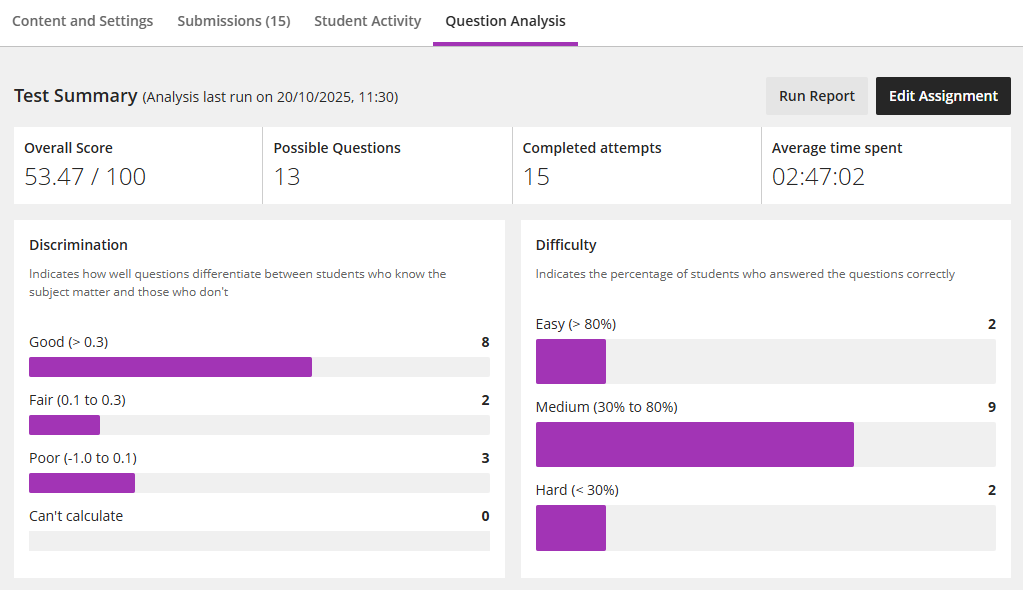The image size is (1023, 590).
Task: Select the Question Analysis tab
Action: [x=505, y=21]
